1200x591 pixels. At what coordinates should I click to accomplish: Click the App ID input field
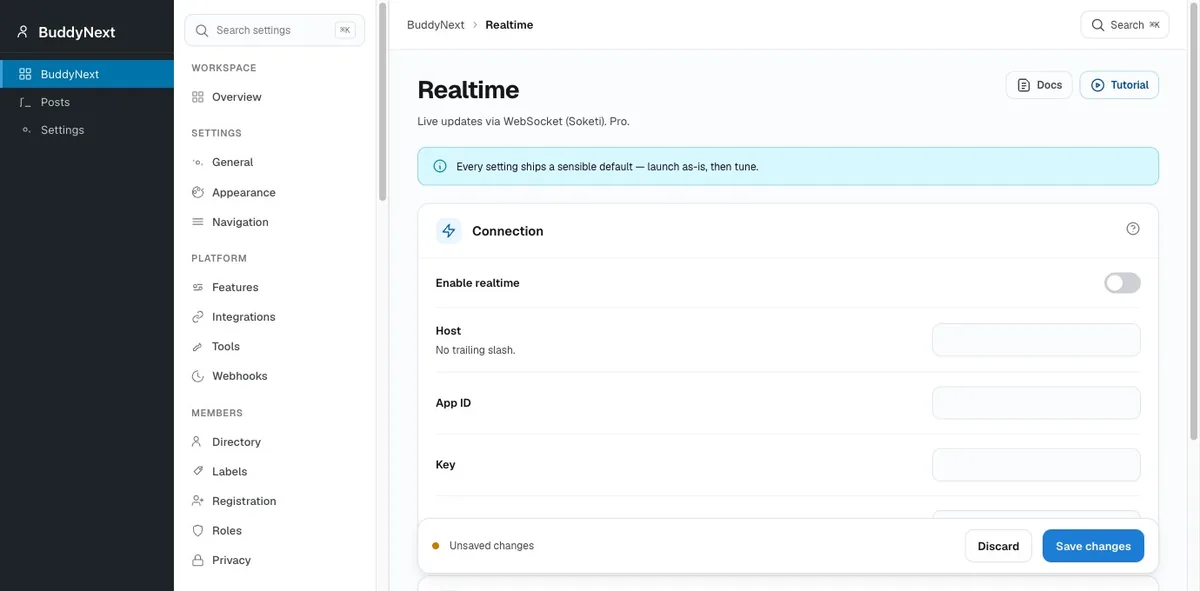[x=1036, y=403]
